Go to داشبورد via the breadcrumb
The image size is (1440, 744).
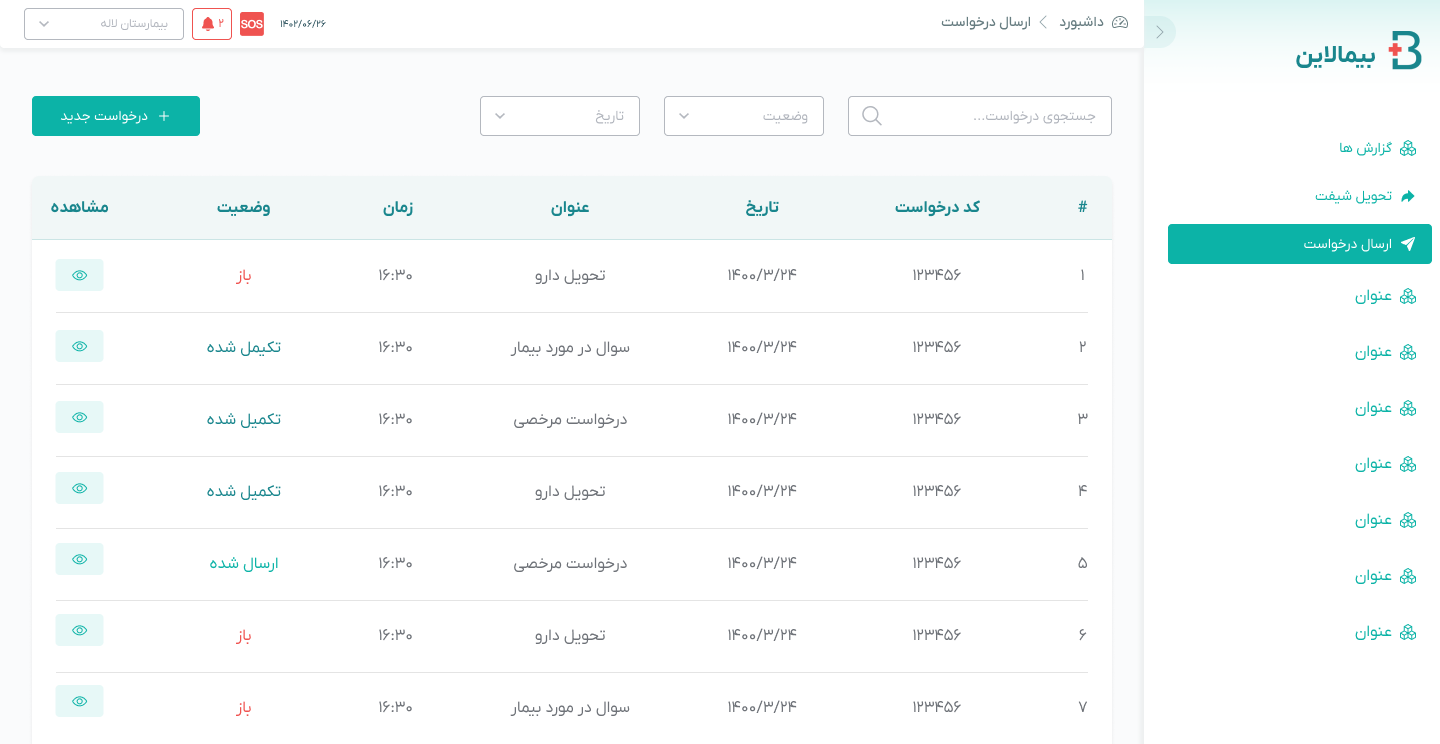click(x=1093, y=22)
